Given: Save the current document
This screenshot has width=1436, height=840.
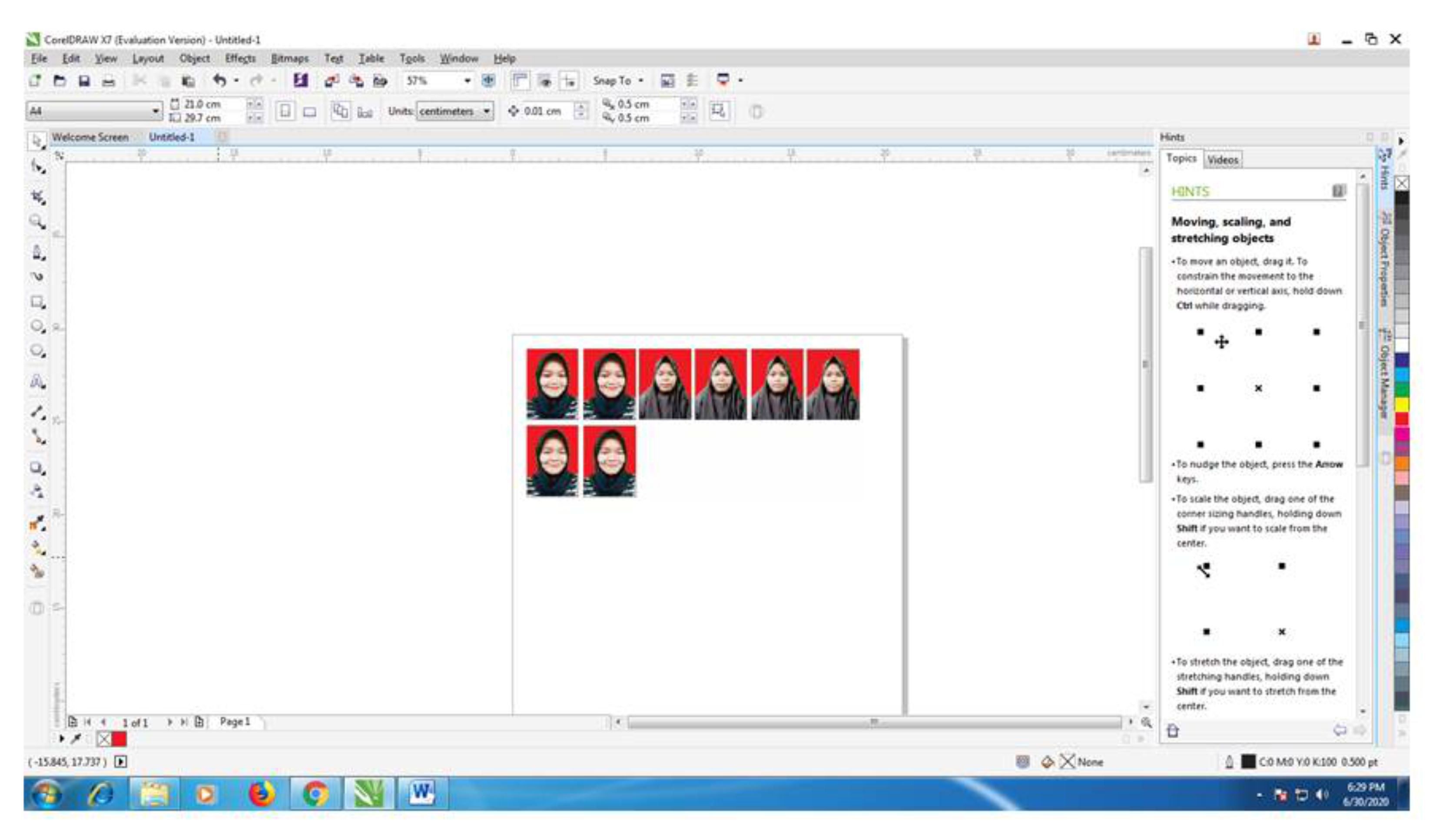Looking at the screenshot, I should click(x=85, y=80).
